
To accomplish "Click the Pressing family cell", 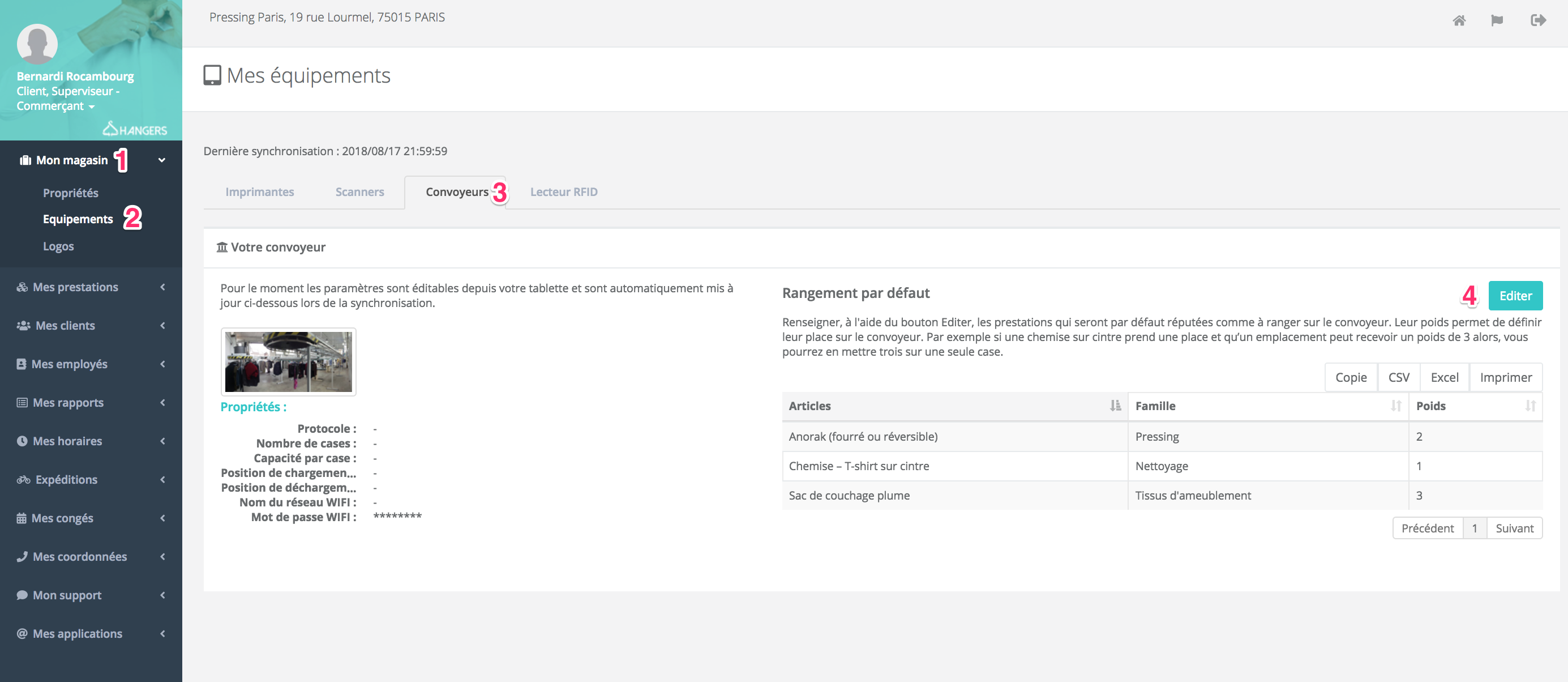I will 1268,437.
